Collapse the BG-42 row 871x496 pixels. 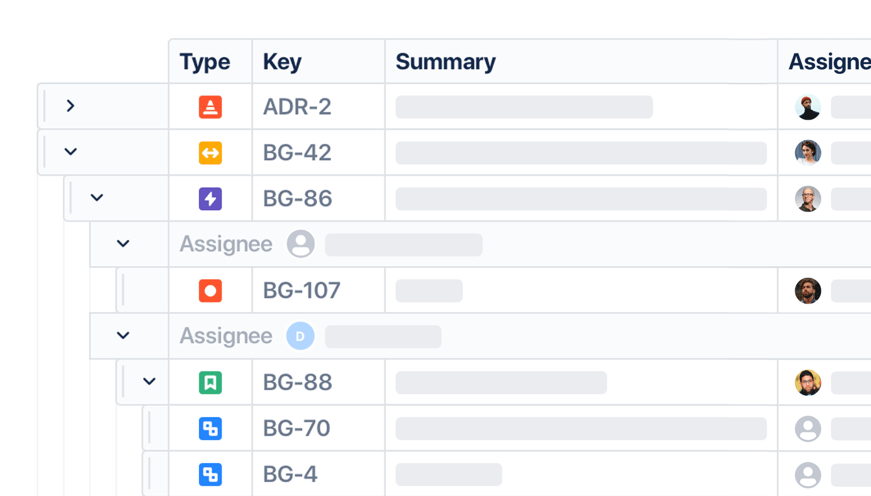pyautogui.click(x=70, y=152)
